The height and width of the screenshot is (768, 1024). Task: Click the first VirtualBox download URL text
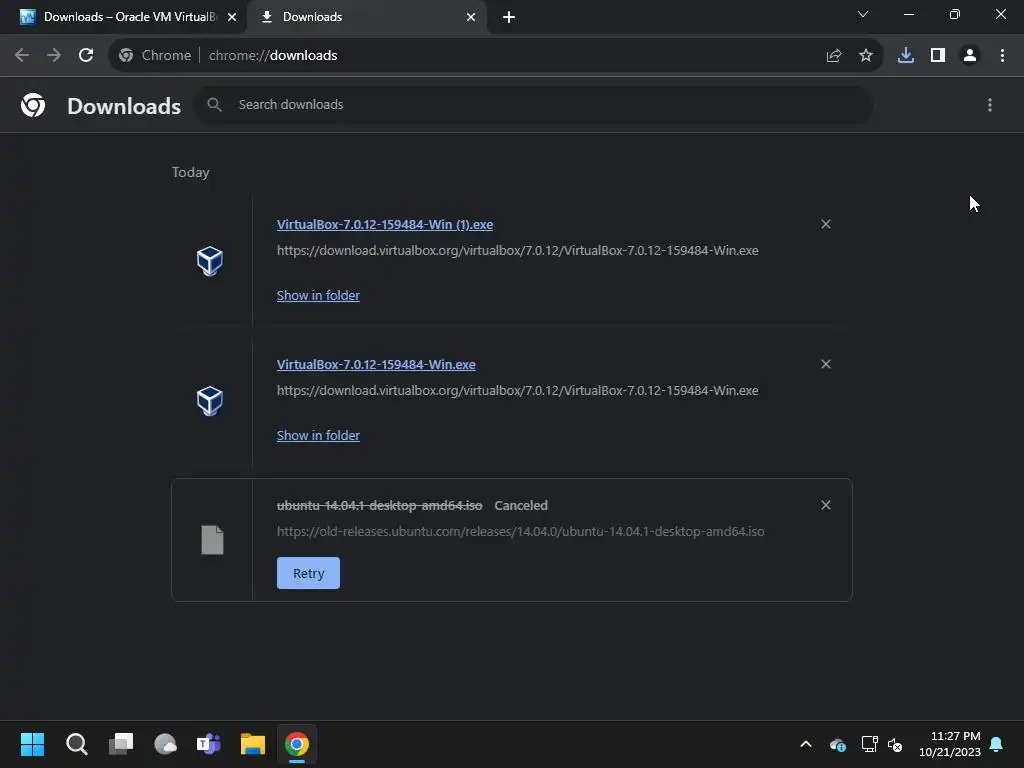coord(517,250)
